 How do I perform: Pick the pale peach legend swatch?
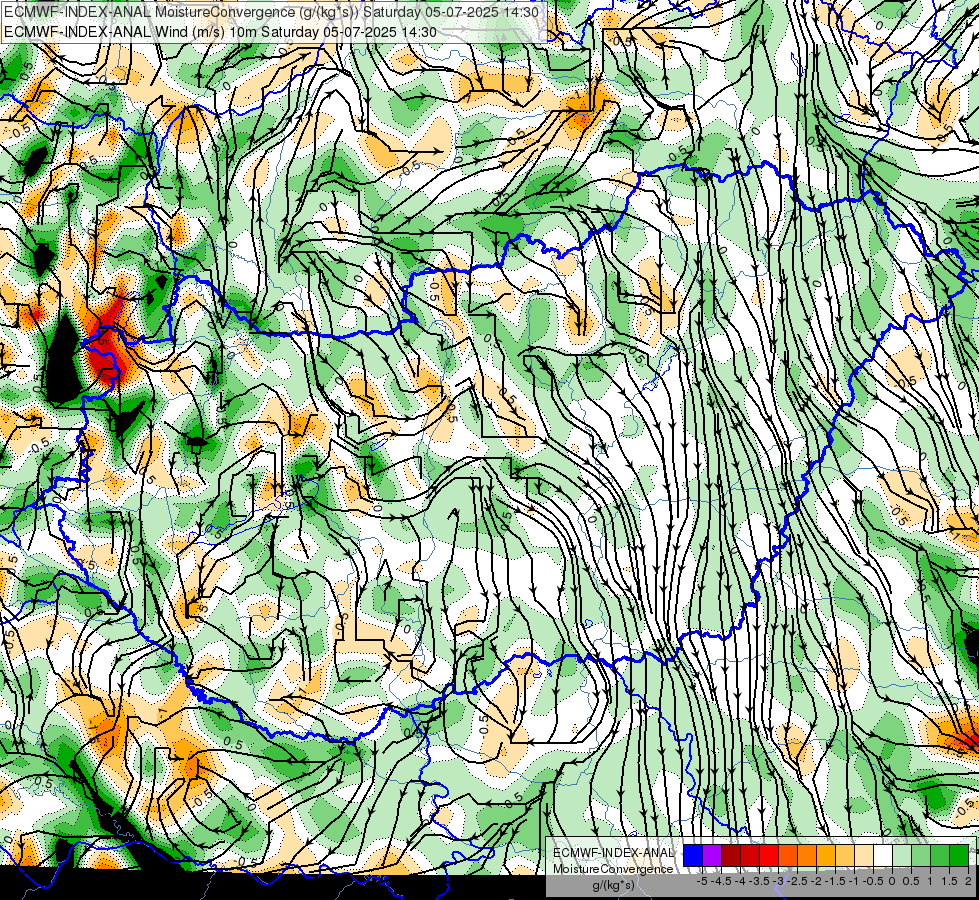click(864, 855)
